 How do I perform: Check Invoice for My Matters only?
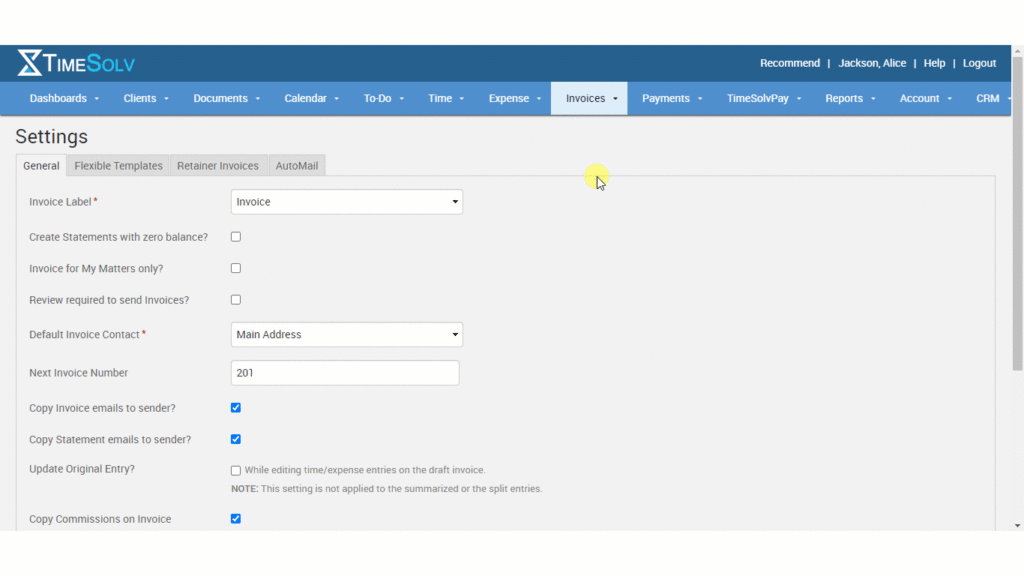pyautogui.click(x=235, y=268)
